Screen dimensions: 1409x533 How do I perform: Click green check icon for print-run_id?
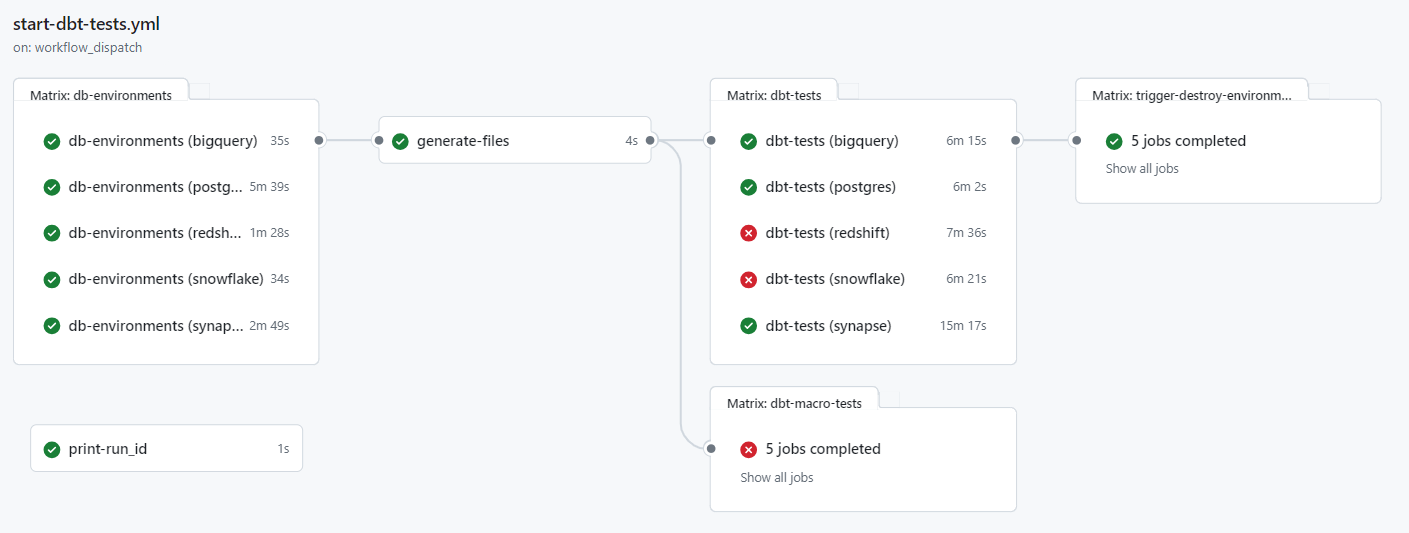coord(52,449)
